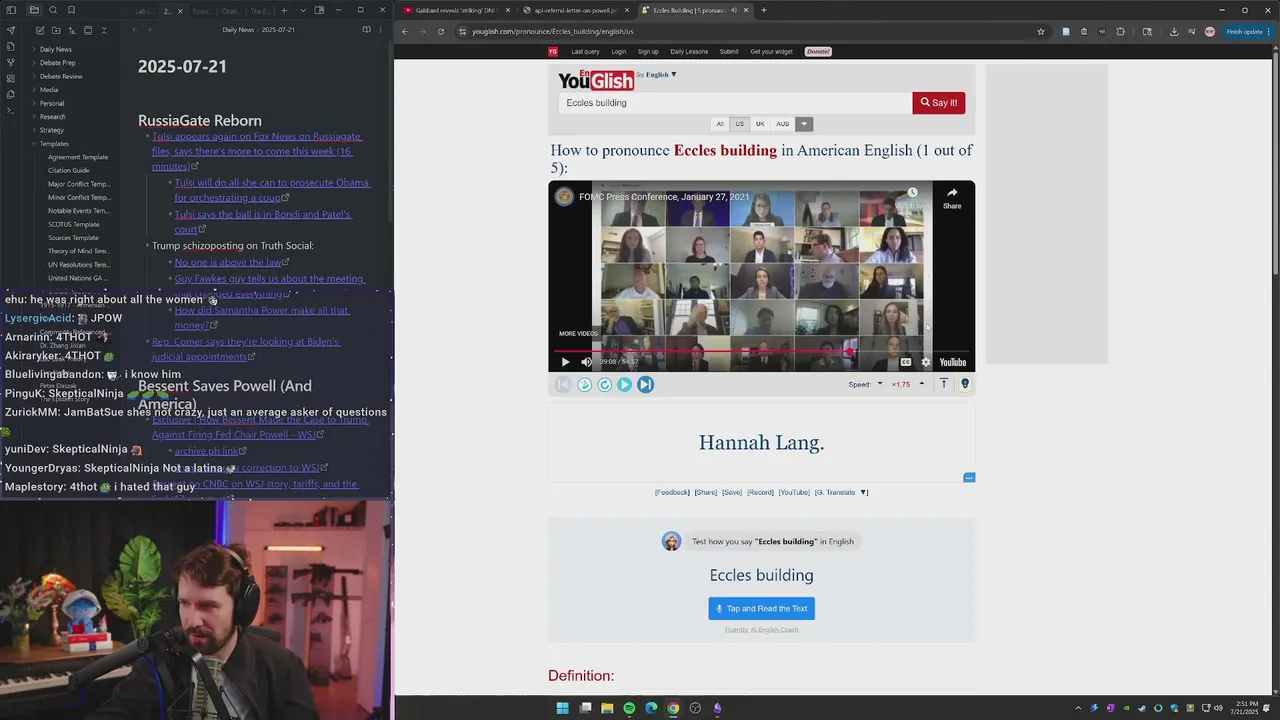This screenshot has height=720, width=1280.
Task: Open Obsidian file explorer folder icon
Action: pyautogui.click(x=34, y=10)
